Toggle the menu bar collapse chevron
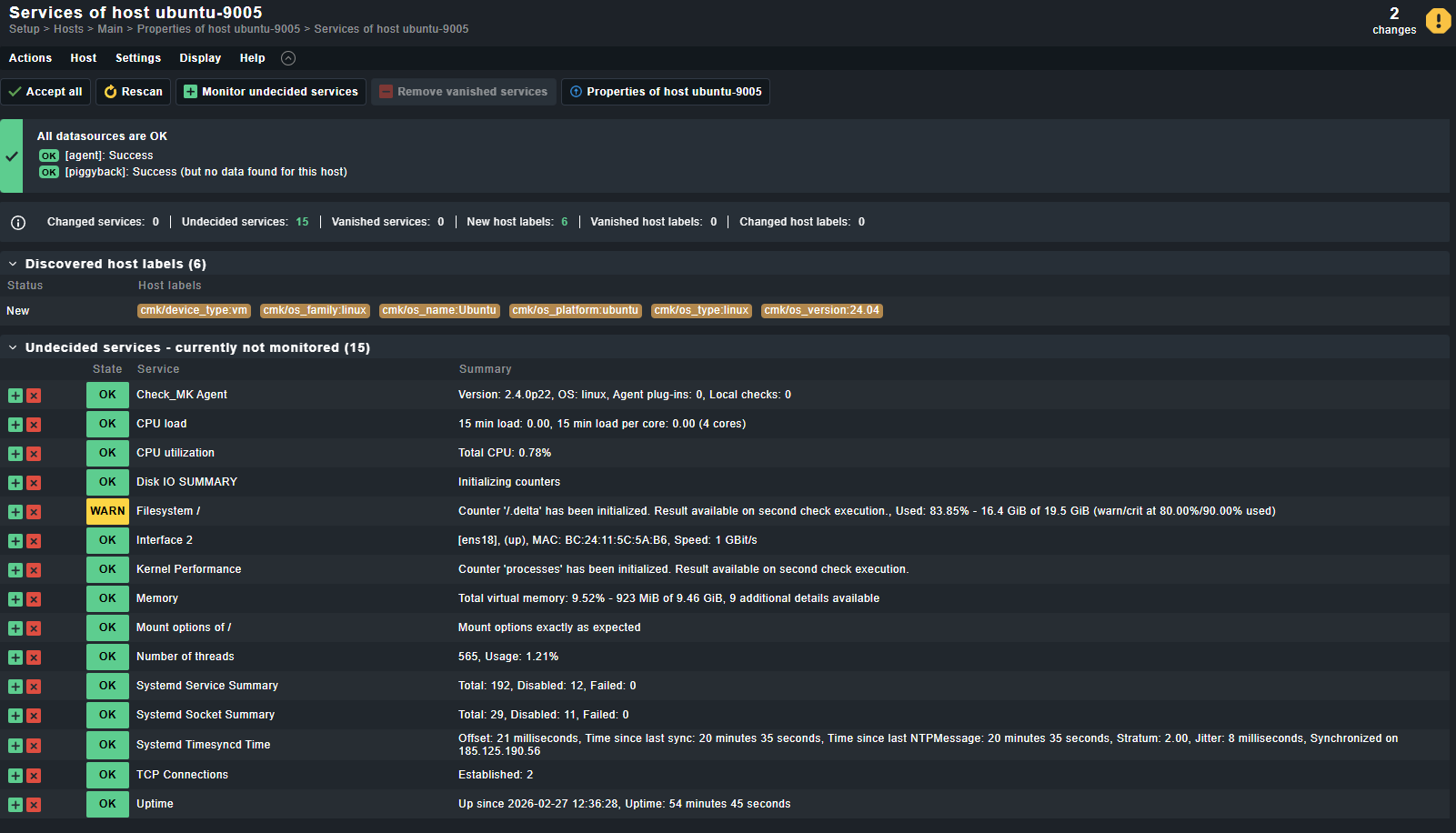This screenshot has width=1456, height=833. click(288, 58)
